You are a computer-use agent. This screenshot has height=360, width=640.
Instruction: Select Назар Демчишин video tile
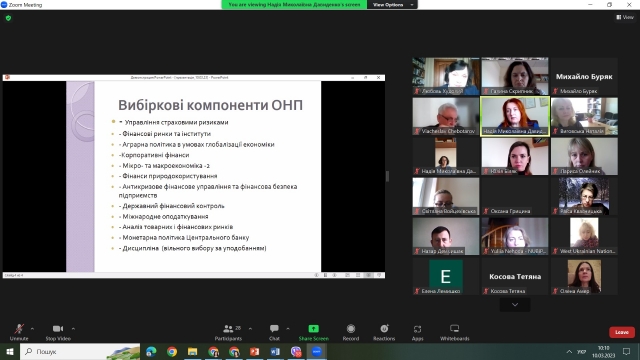(446, 236)
